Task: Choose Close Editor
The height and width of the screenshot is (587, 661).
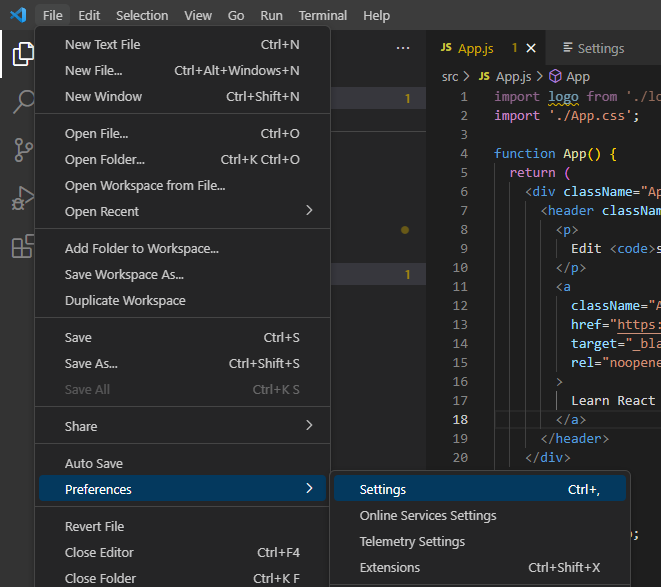Action: pos(182,552)
